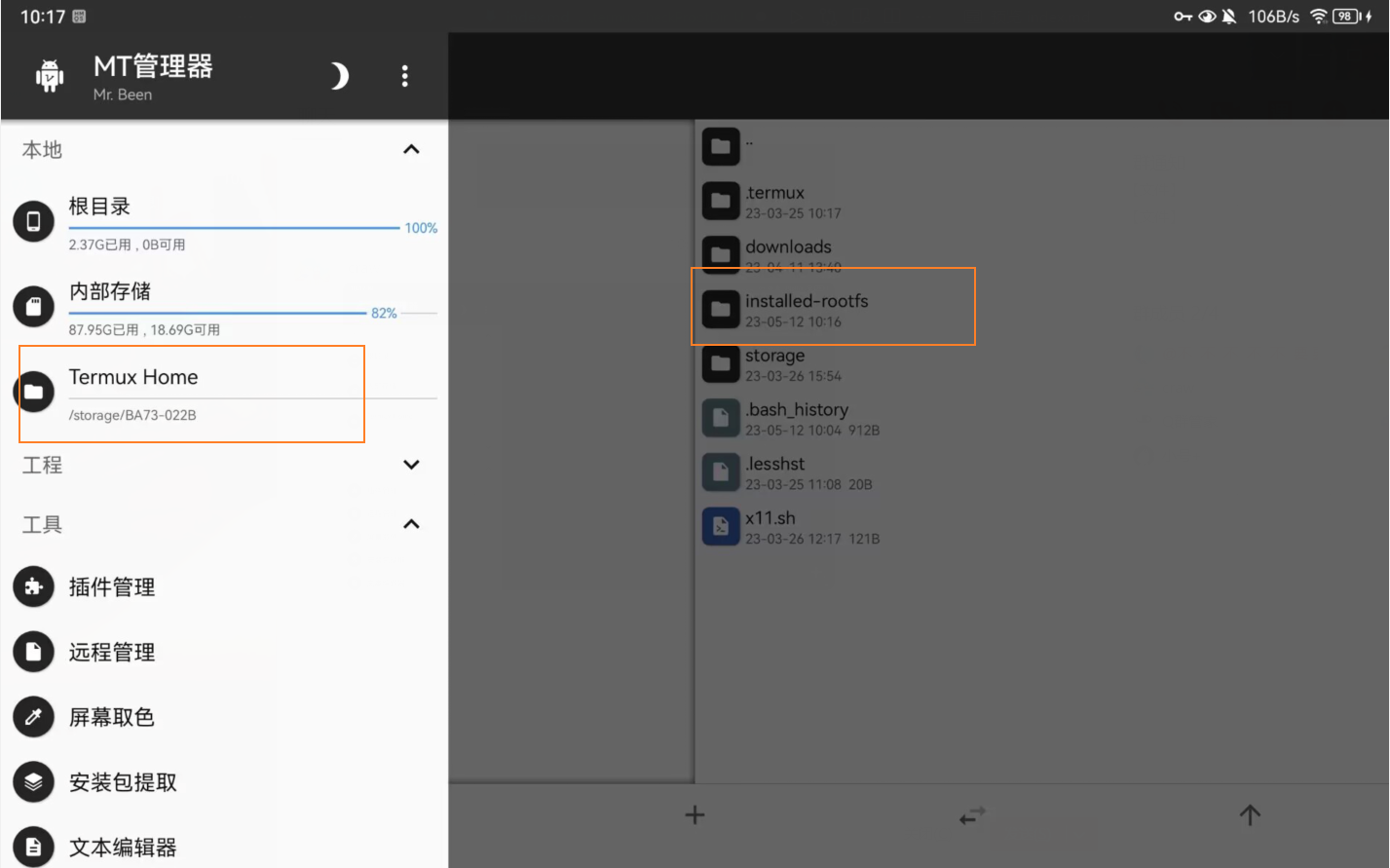This screenshot has width=1390, height=868.
Task: Select the .bash_history file icon
Action: [x=721, y=418]
